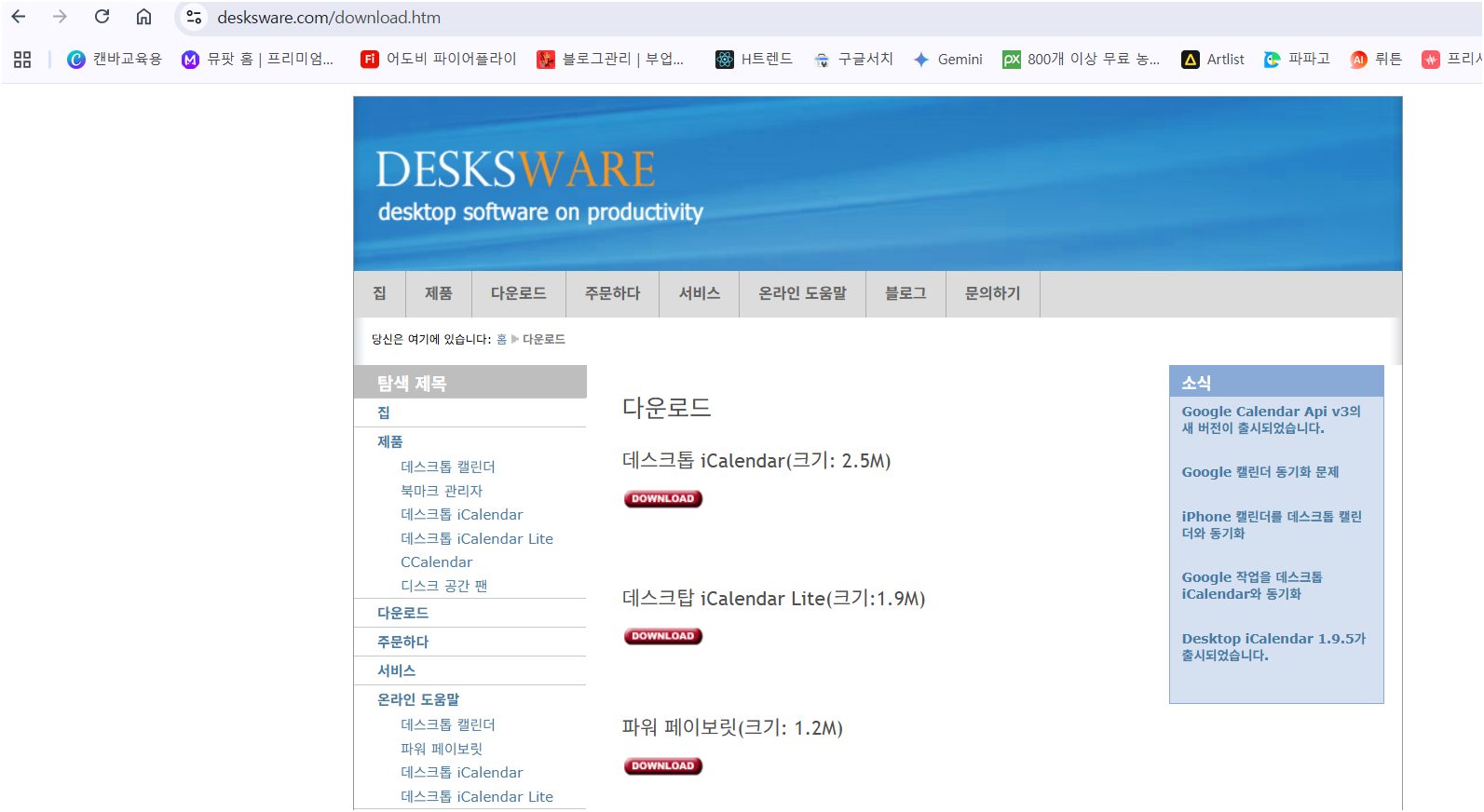This screenshot has width=1484, height=812.
Task: Read Google Calendar Api v3 news item
Action: (1272, 420)
